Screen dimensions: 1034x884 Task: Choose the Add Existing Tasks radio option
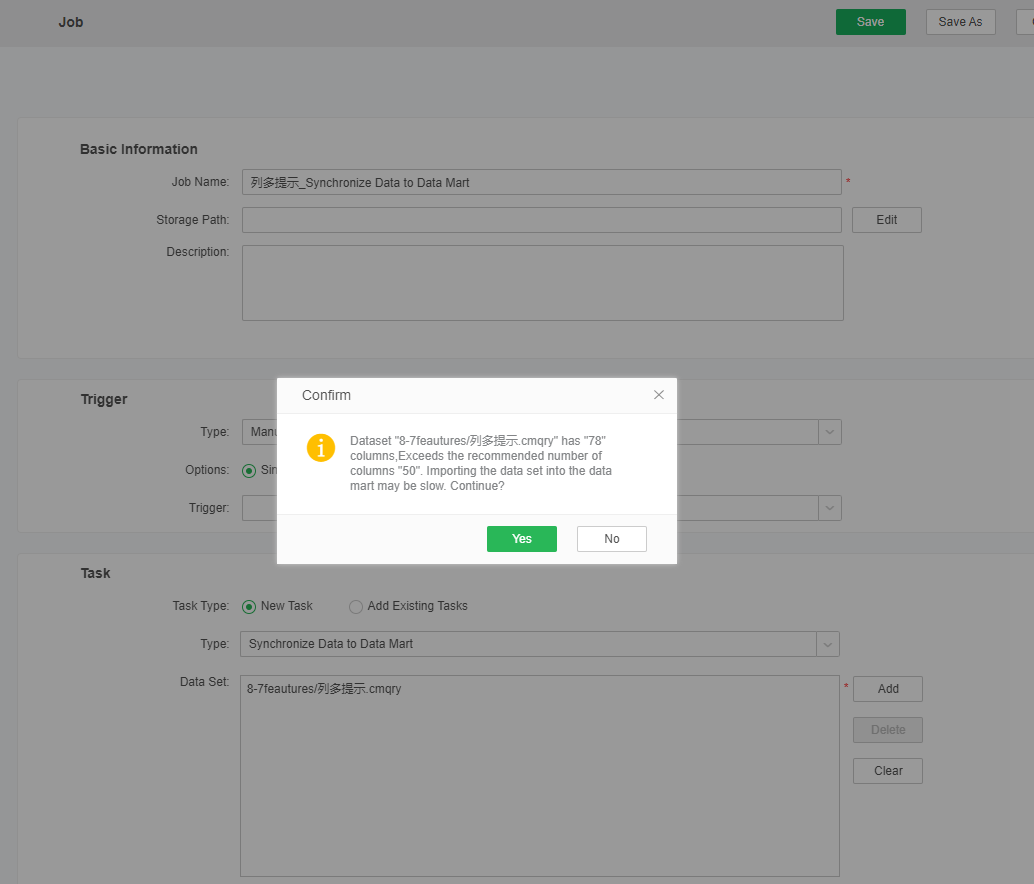pyautogui.click(x=356, y=606)
